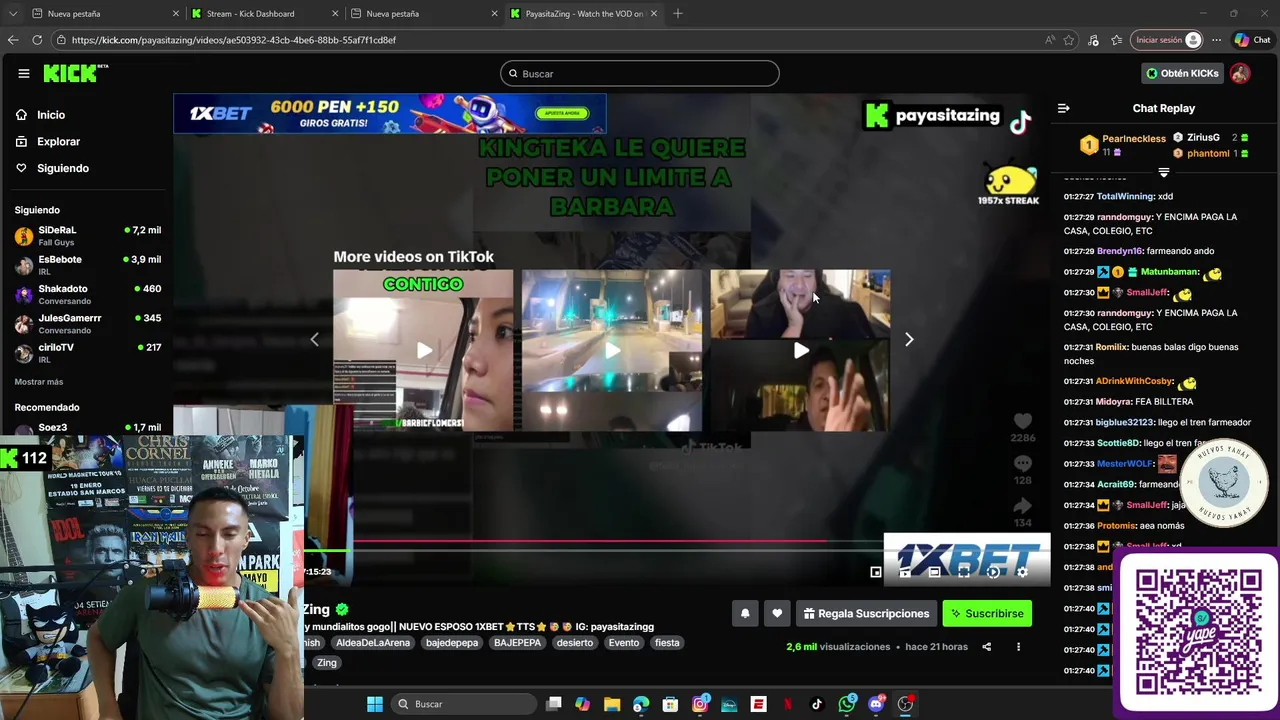Open EsBebote channel in following list
Viewport: 1280px width, 720px height.
coord(88,264)
